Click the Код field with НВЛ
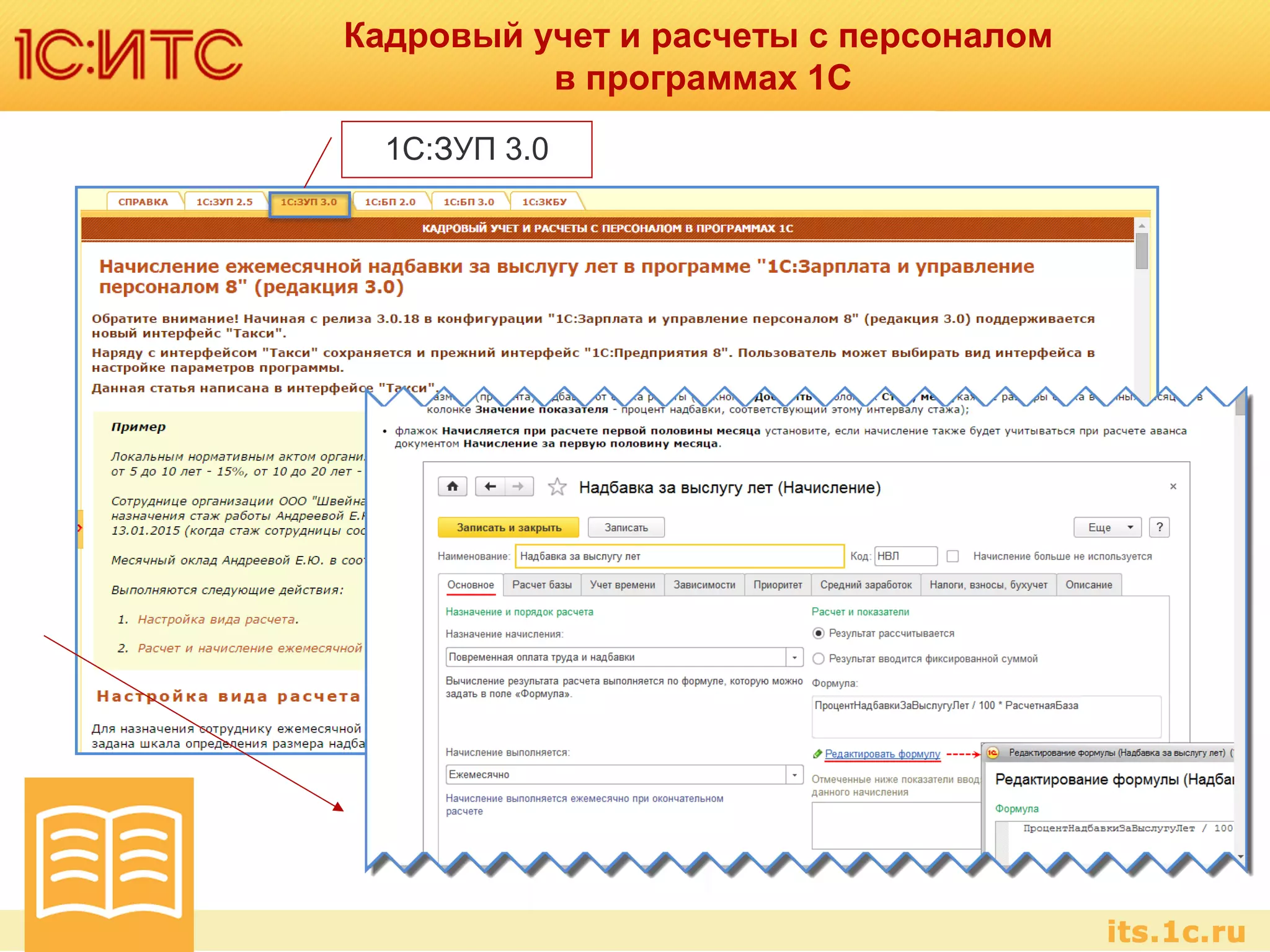Screen dimensions: 1270x952 906,557
